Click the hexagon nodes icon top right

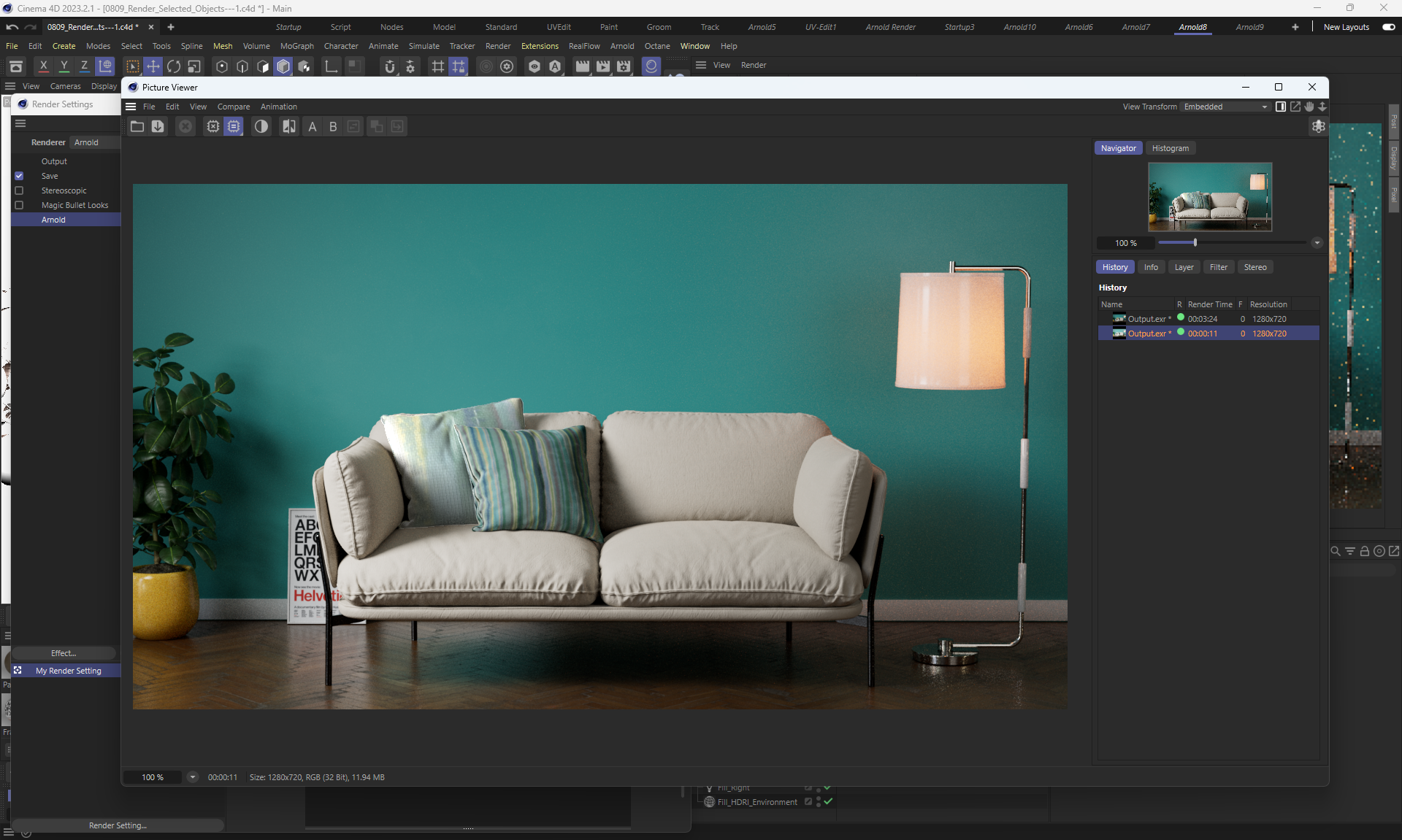click(1318, 126)
